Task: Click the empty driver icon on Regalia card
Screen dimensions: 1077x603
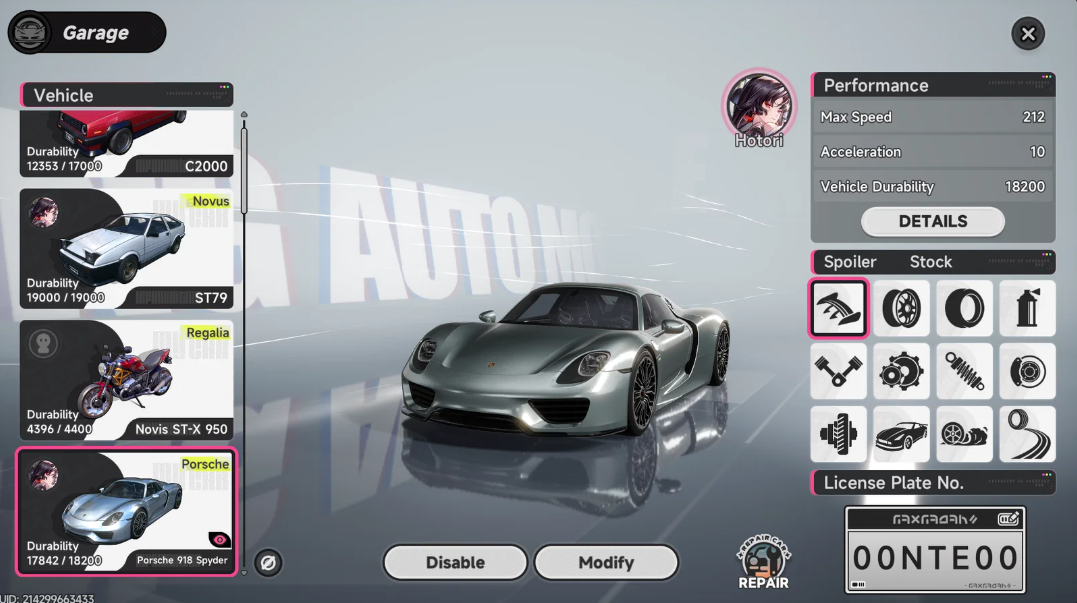Action: coord(43,343)
